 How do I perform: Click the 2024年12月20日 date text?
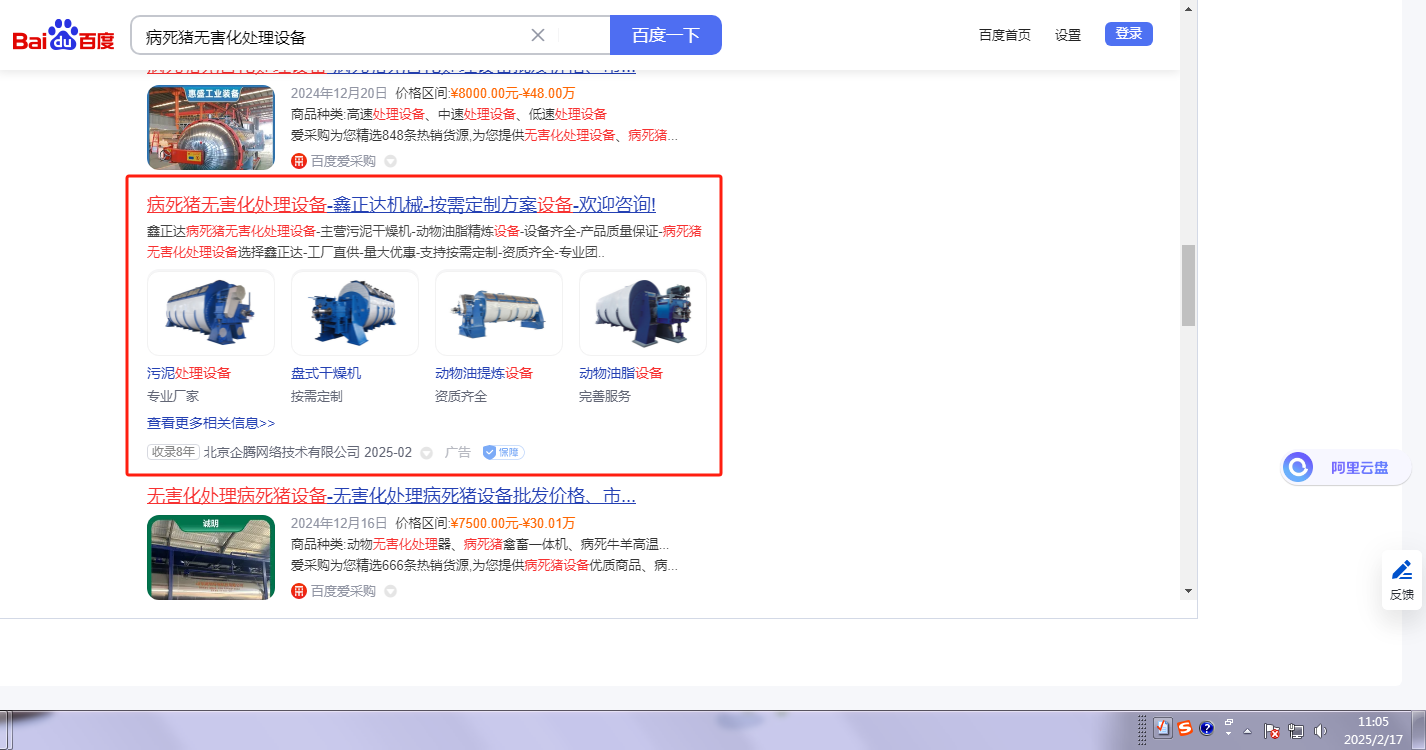(x=339, y=93)
